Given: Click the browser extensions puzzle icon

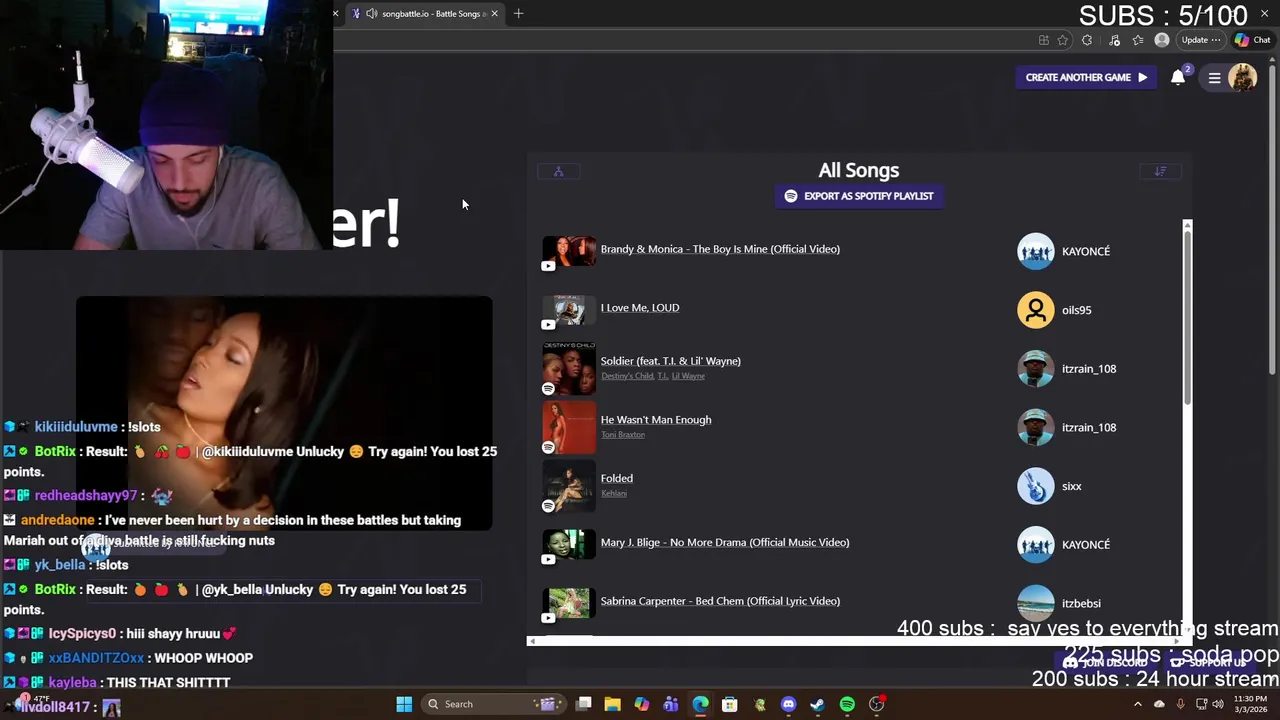Looking at the screenshot, I should coord(1087,40).
